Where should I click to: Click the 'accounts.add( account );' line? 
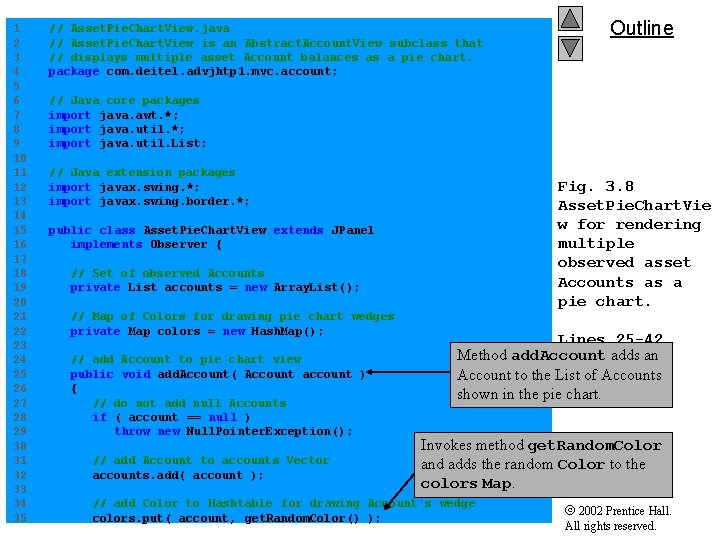point(178,475)
